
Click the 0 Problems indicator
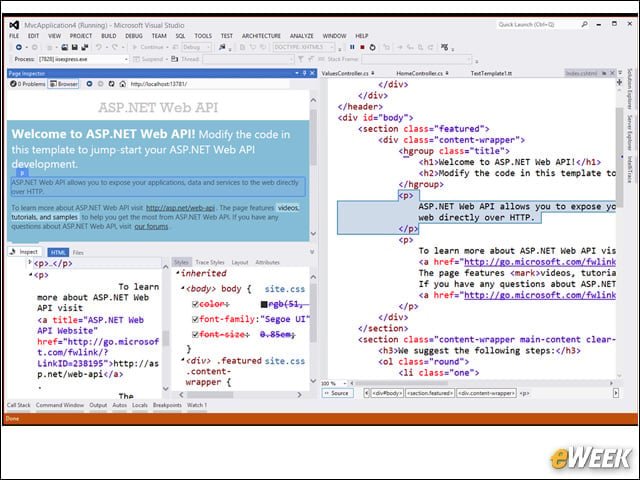point(28,84)
